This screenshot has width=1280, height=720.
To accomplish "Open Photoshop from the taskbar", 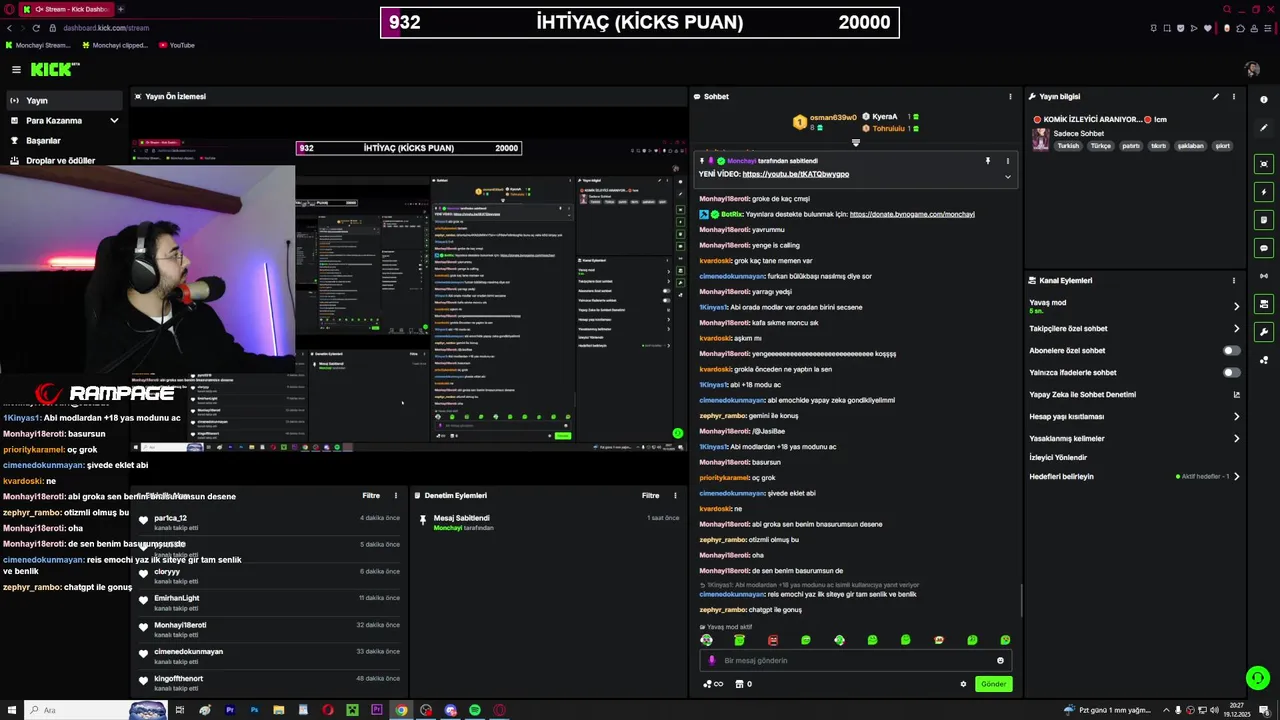I will 254,710.
